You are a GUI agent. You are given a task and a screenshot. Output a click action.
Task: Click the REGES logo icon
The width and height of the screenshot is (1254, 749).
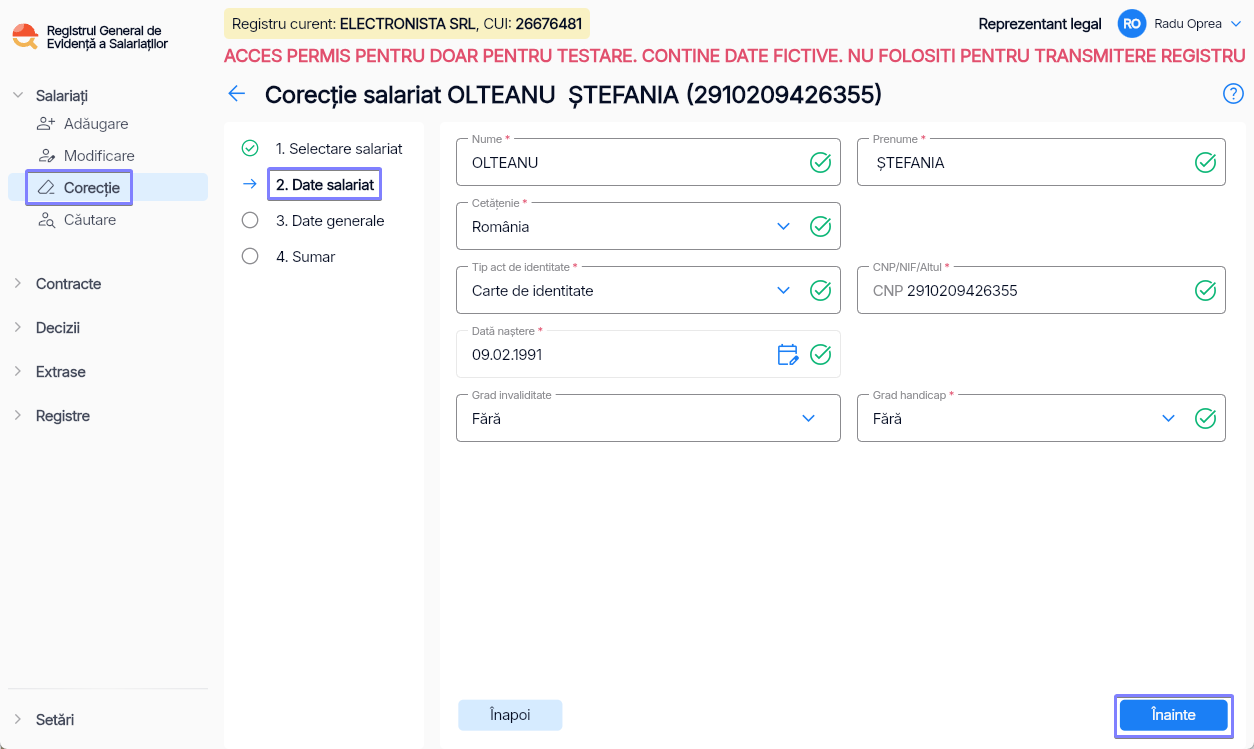tap(25, 37)
